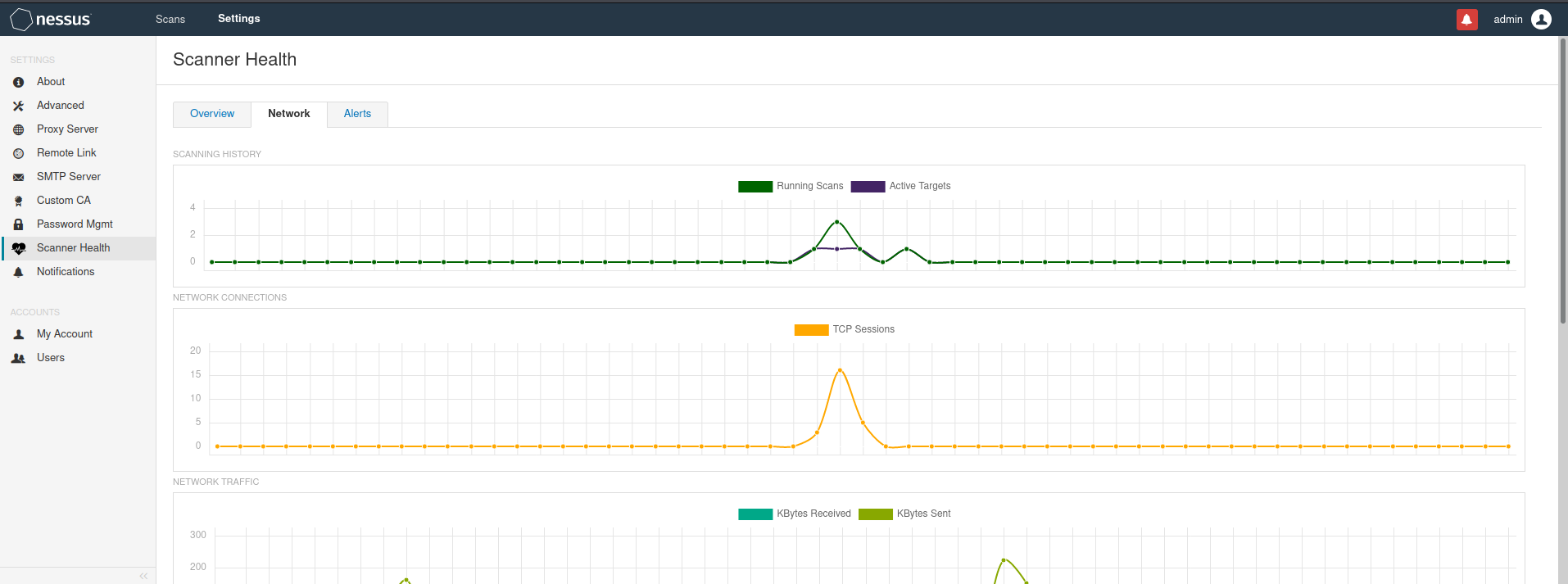1568x584 pixels.
Task: Click the admin user avatar icon
Action: pyautogui.click(x=1541, y=19)
